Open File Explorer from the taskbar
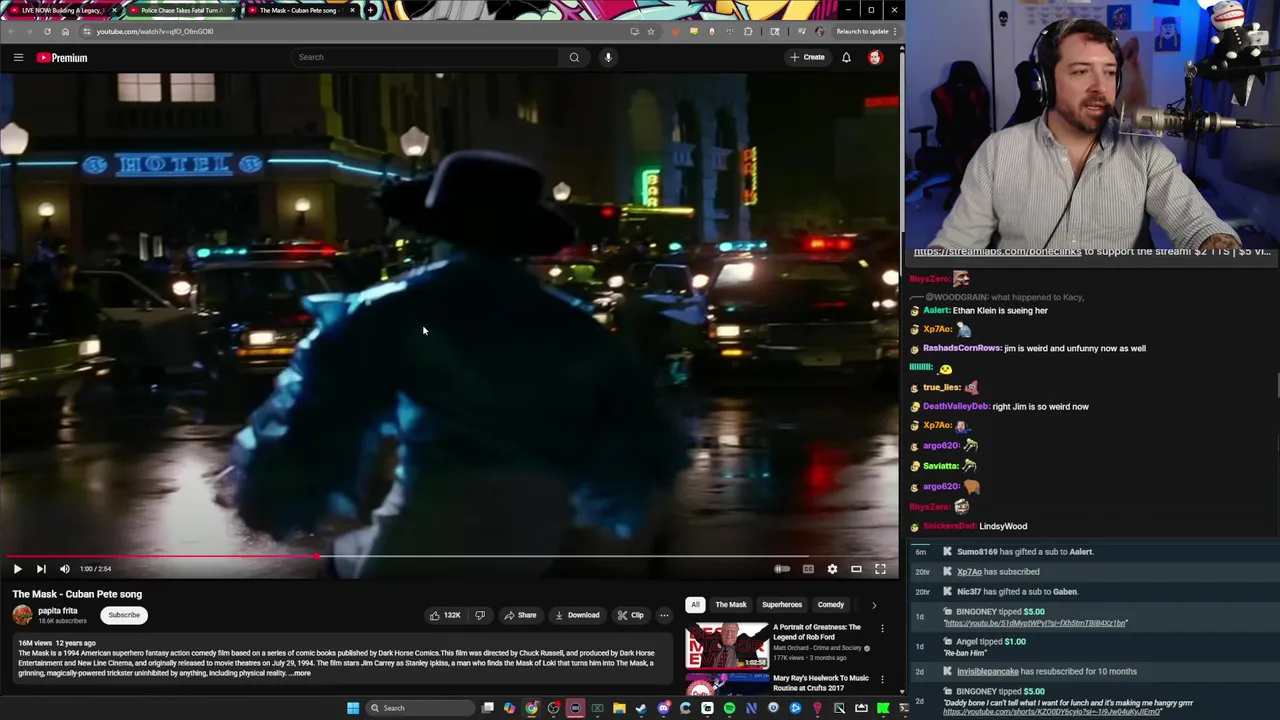Viewport: 1280px width, 720px height. click(x=619, y=708)
